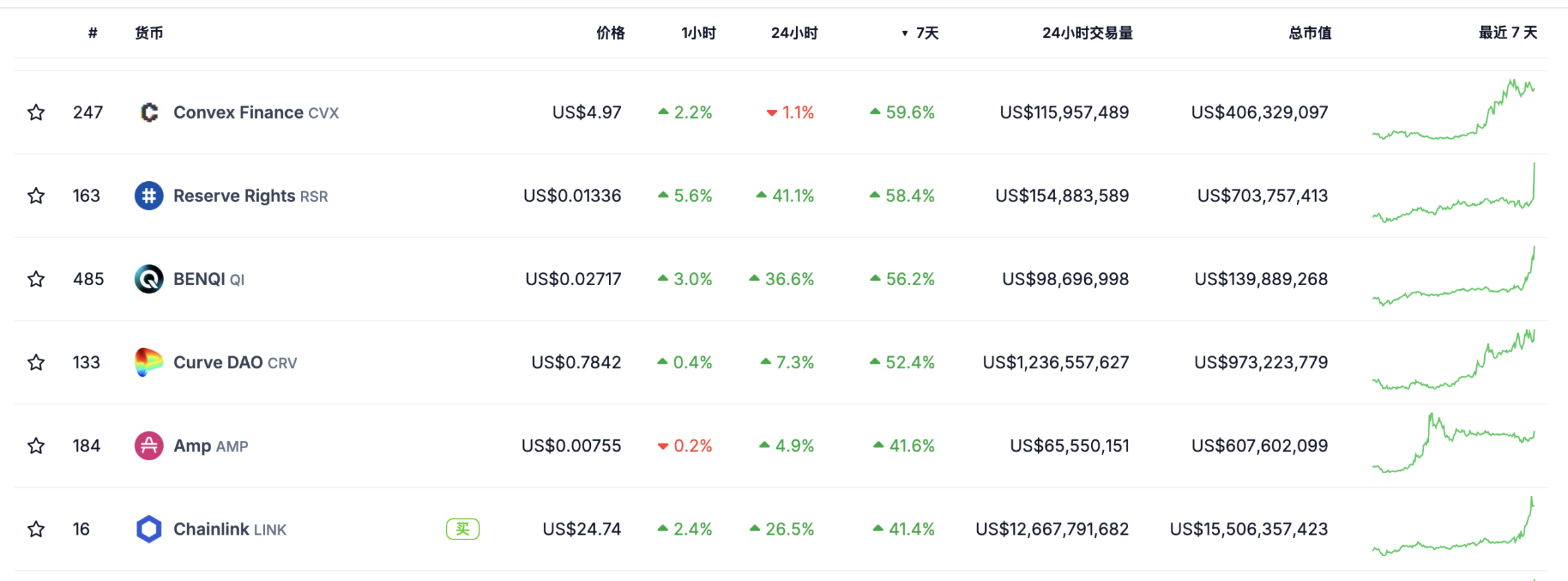Click the 买 button on Chainlink row

pyautogui.click(x=461, y=529)
